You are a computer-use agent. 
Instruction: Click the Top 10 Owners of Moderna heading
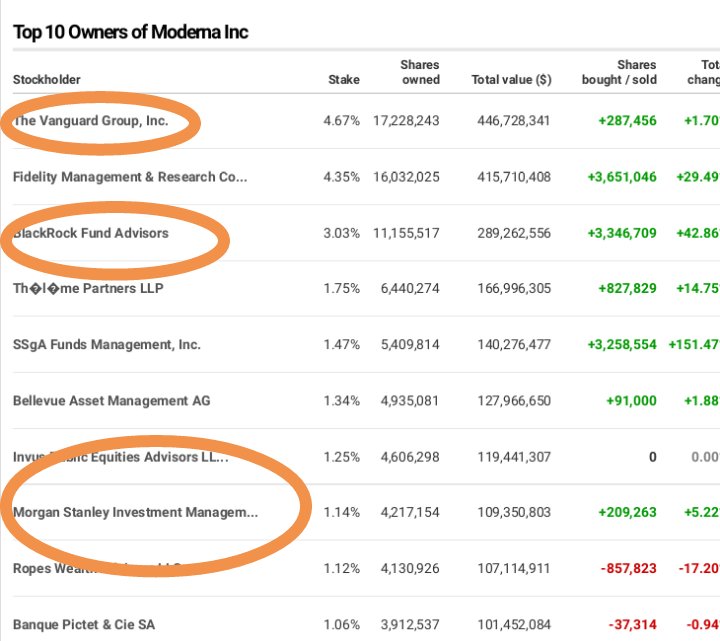tap(130, 32)
